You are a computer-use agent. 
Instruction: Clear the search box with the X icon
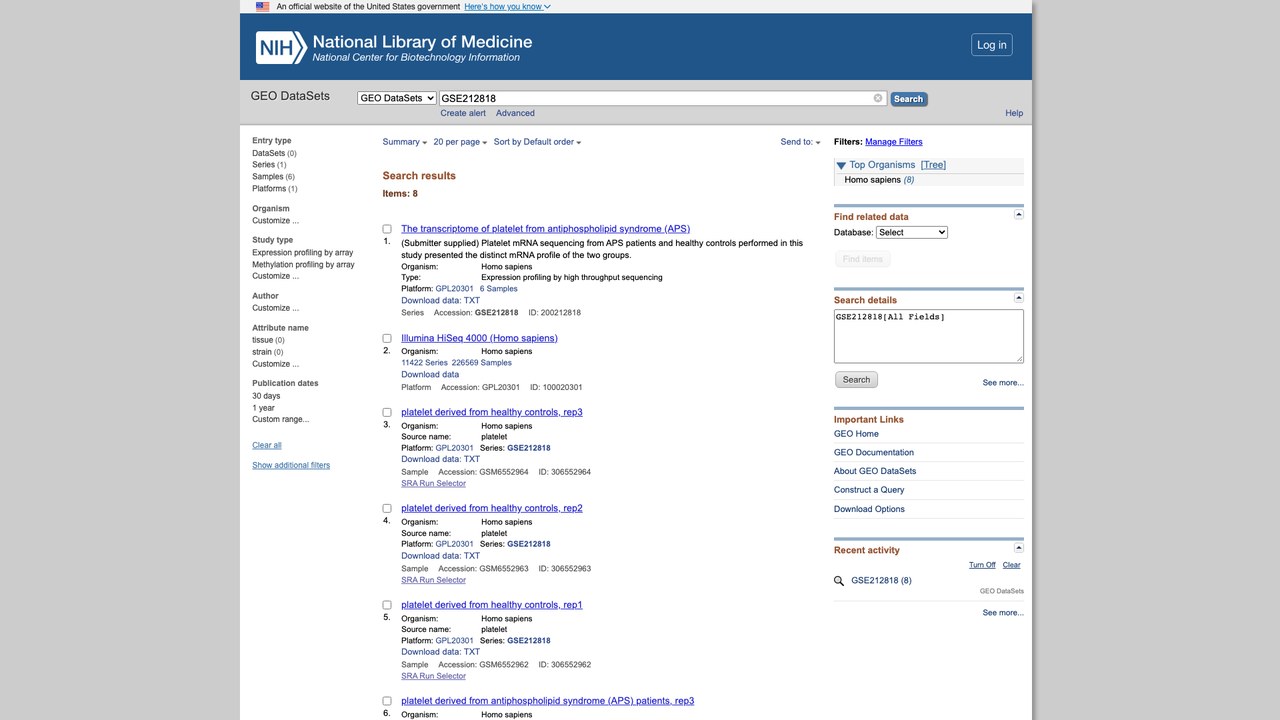[x=878, y=98]
